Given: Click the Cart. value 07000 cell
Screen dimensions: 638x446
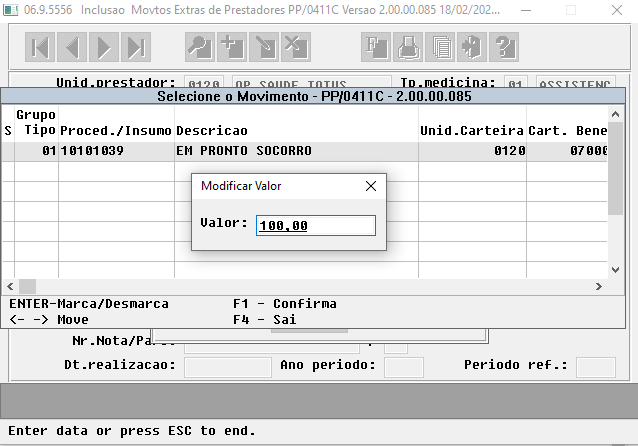Looking at the screenshot, I should 567,151.
